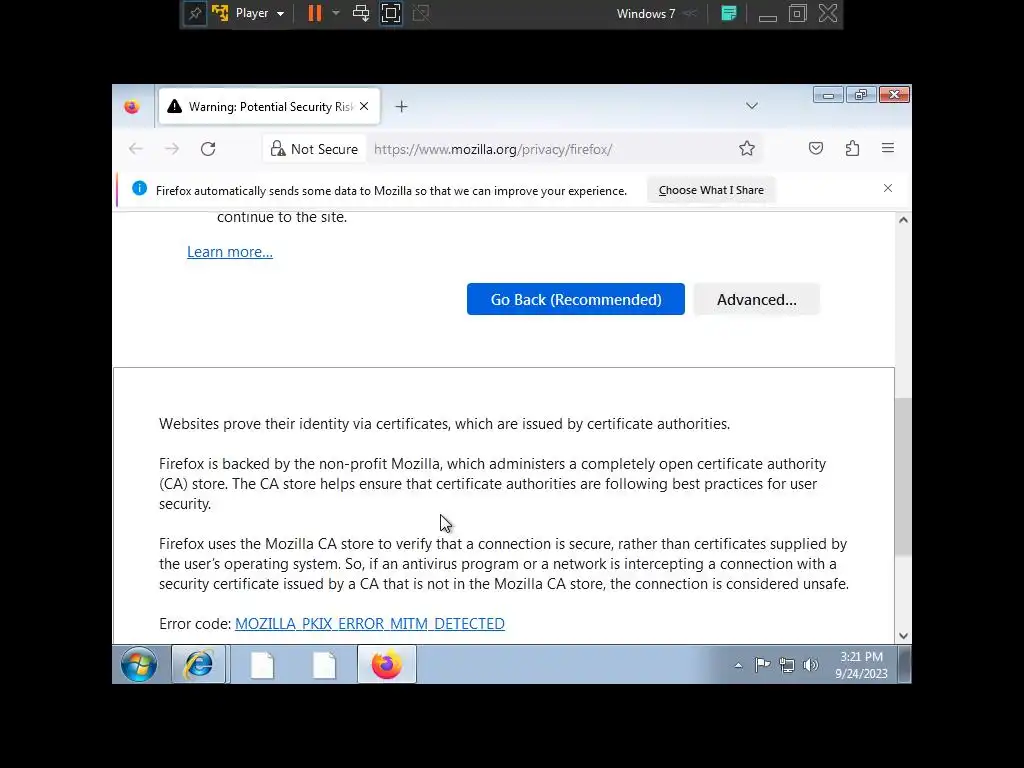
Task: Open the Action Center flag icon
Action: pos(762,665)
